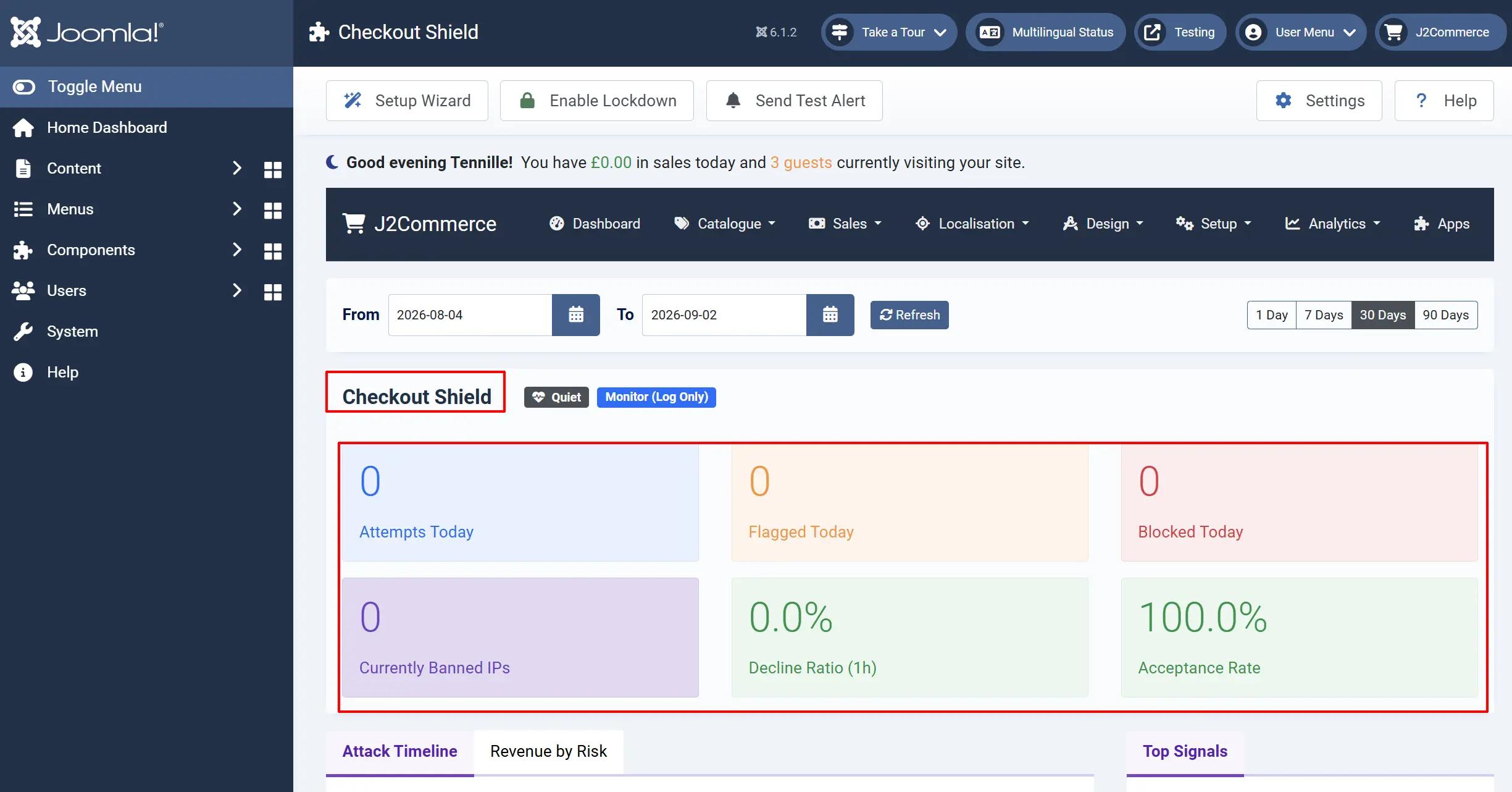Click the Refresh button

[x=909, y=315]
